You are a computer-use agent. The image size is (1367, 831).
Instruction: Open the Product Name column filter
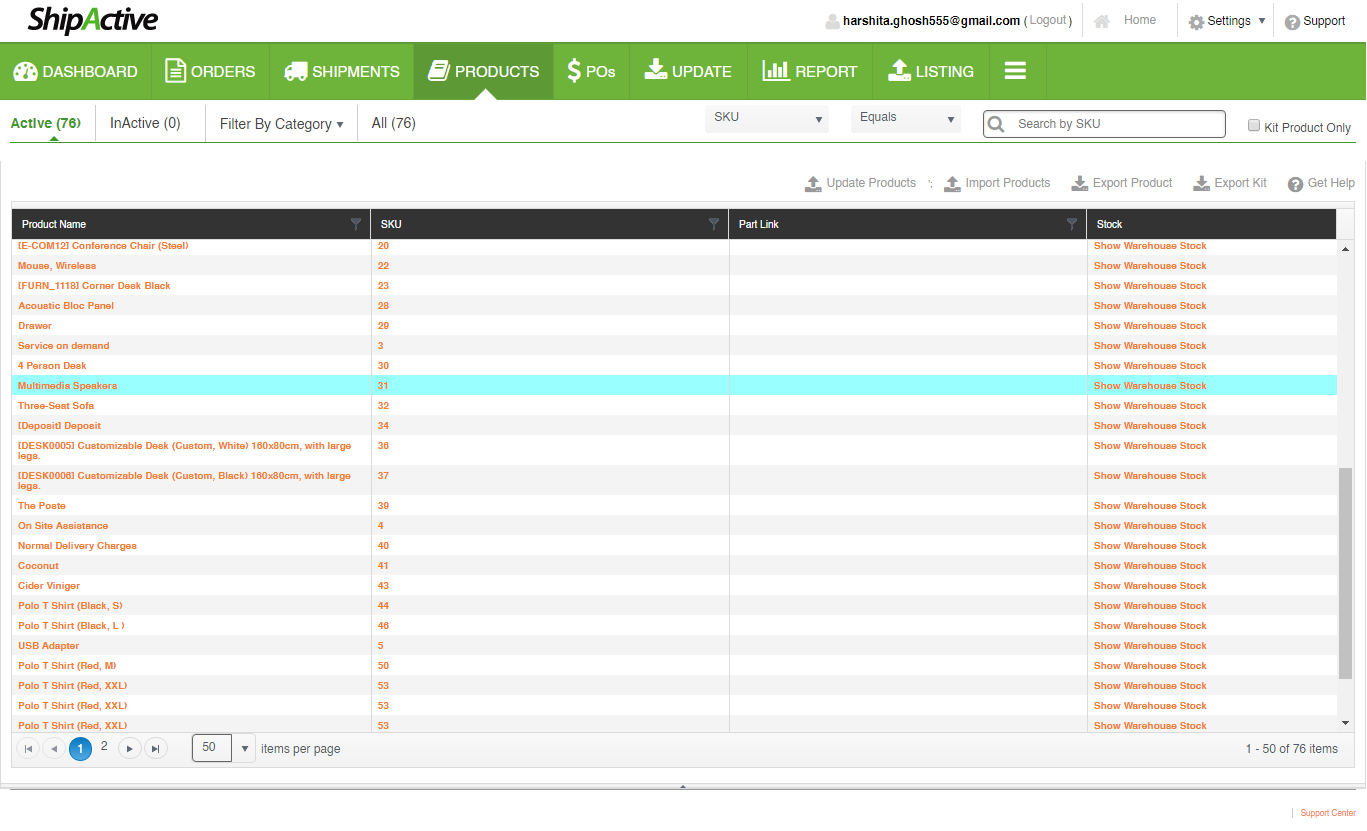tap(356, 224)
